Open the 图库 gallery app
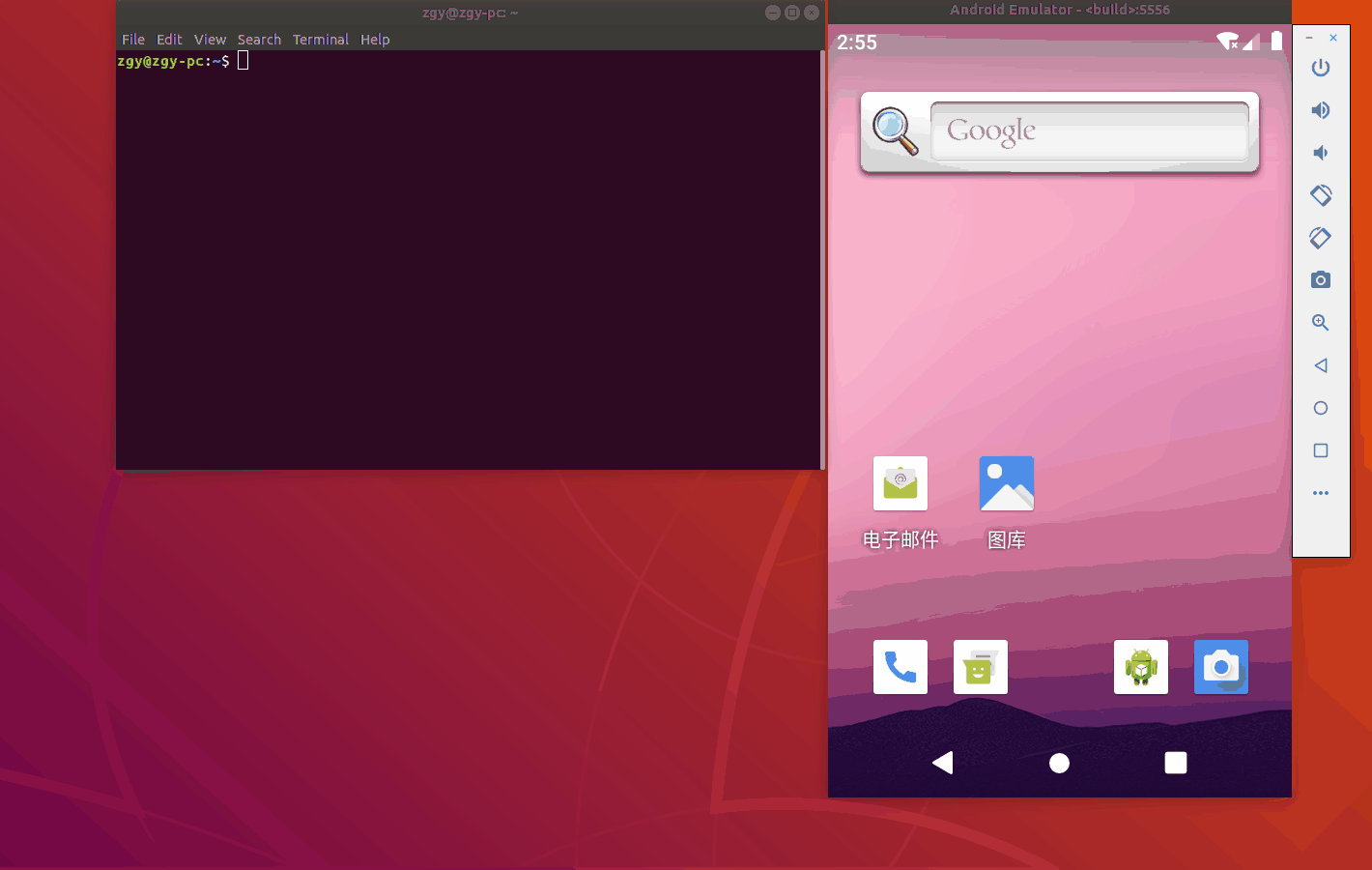This screenshot has height=870, width=1372. coord(1006,483)
